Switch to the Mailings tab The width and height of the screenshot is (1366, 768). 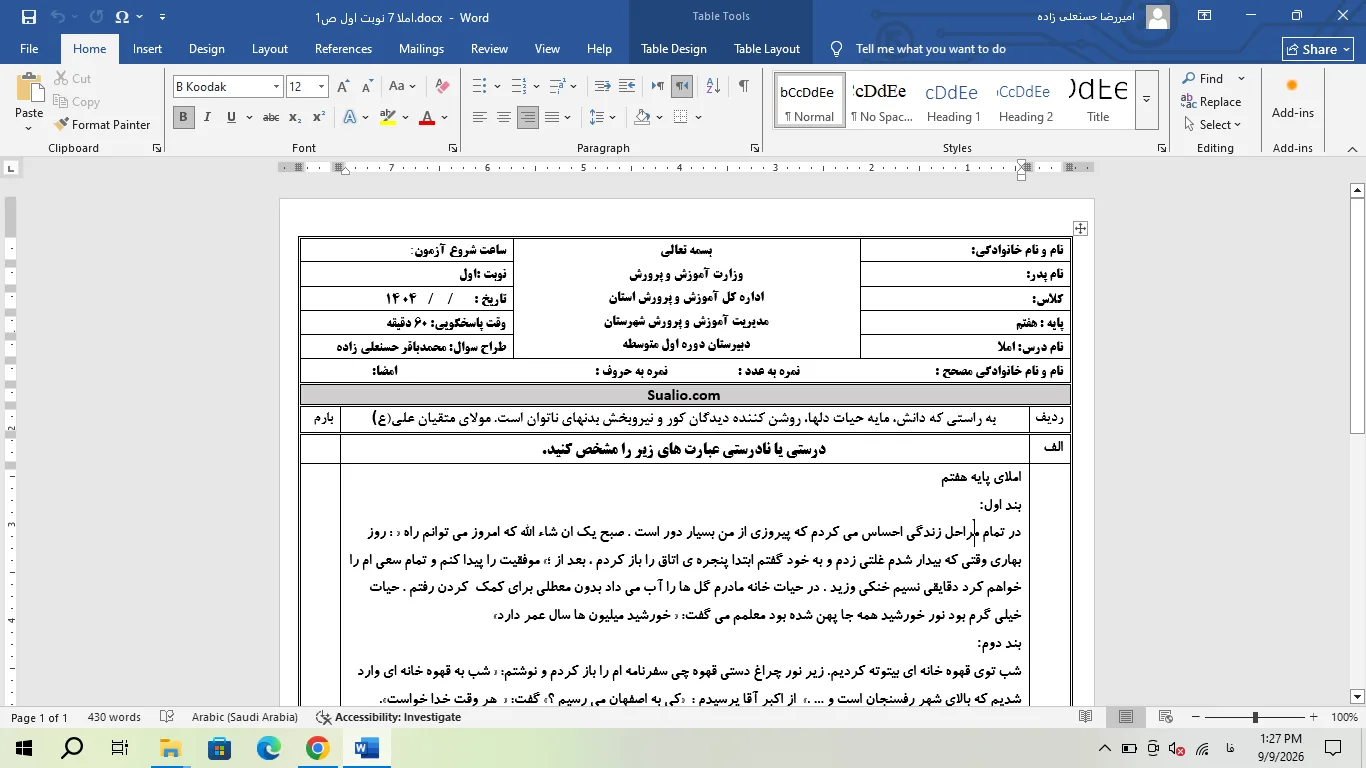[x=421, y=48]
